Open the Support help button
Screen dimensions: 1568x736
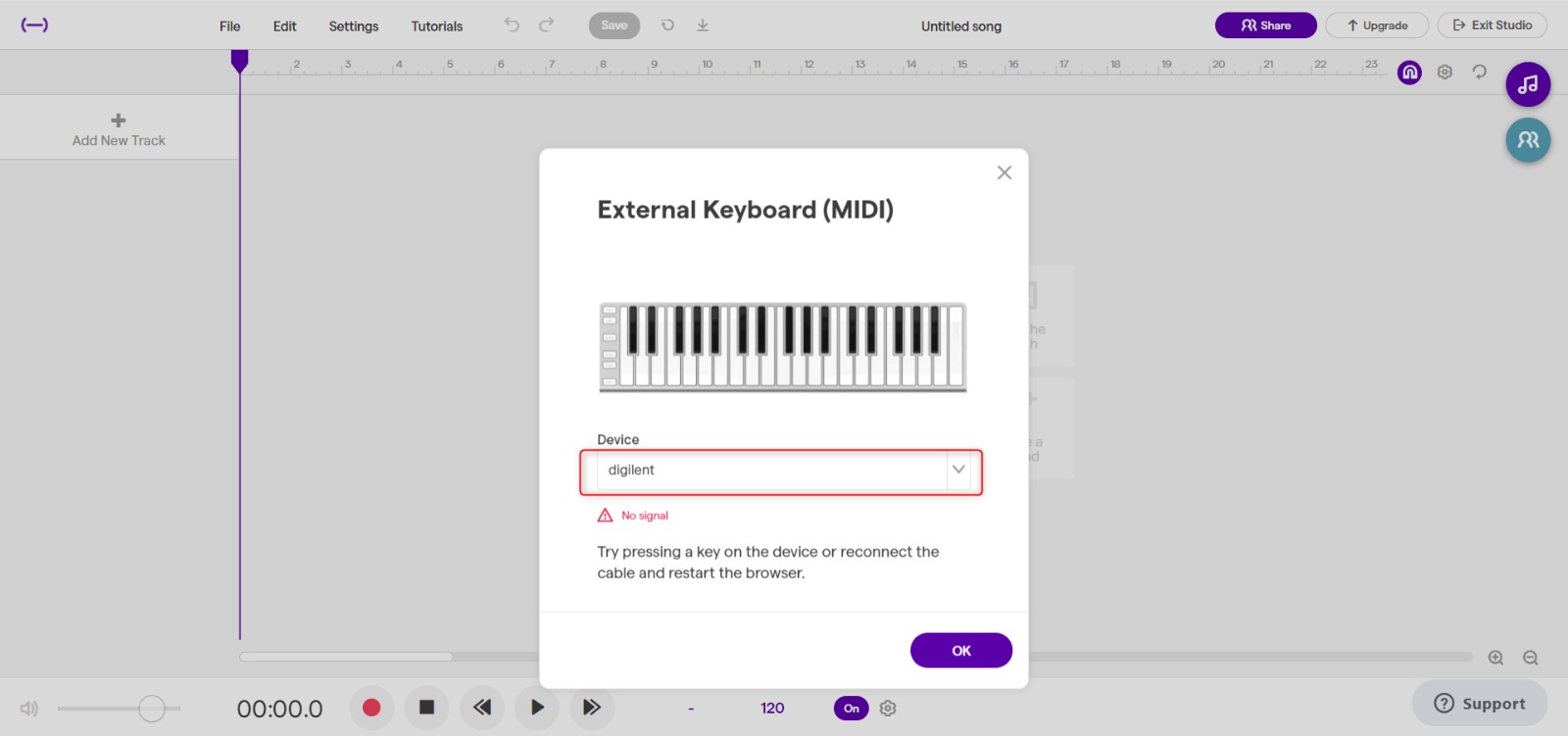1480,704
